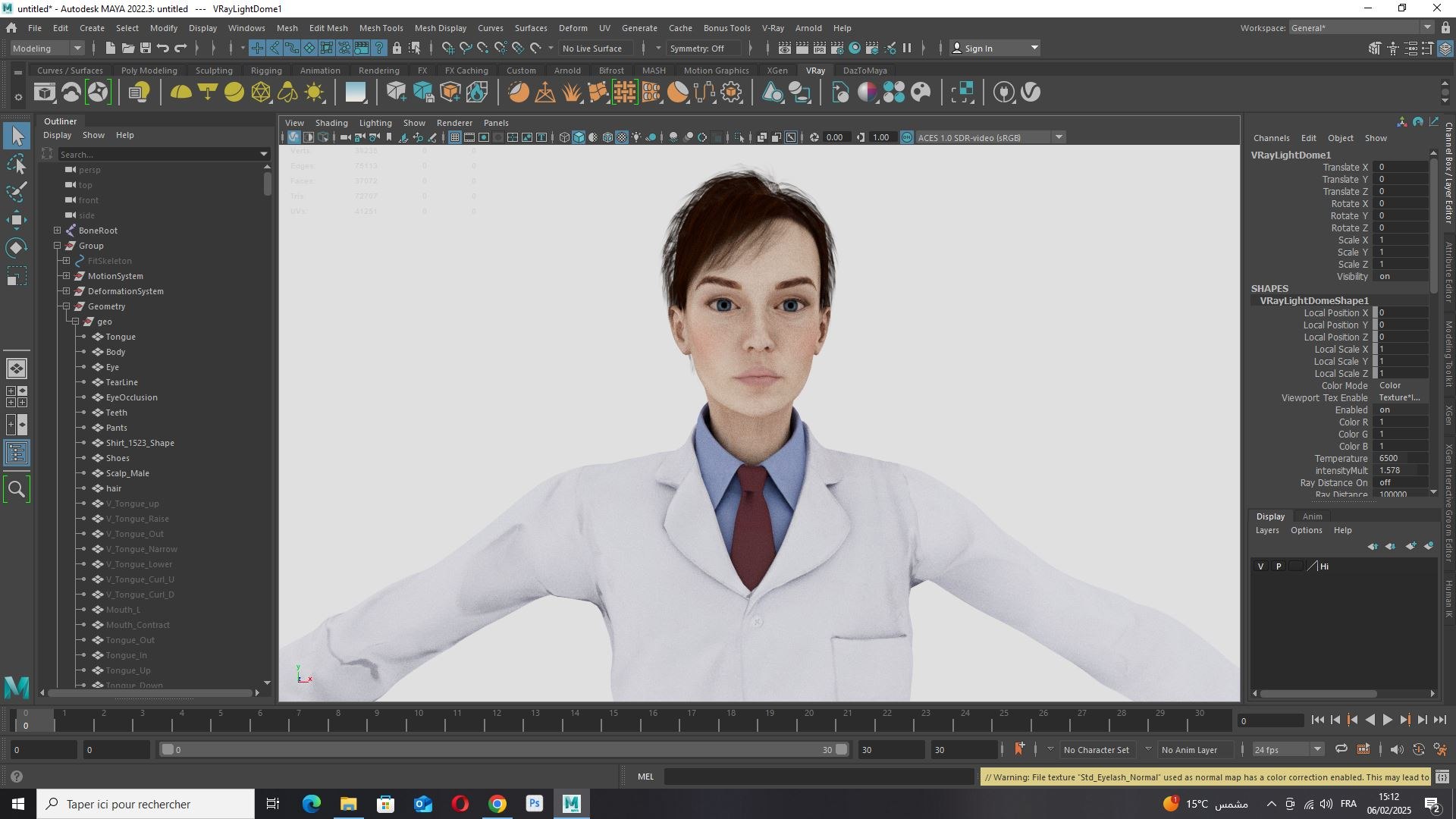This screenshot has height=819, width=1456.
Task: Click the IPR render icon
Action: pyautogui.click(x=820, y=48)
